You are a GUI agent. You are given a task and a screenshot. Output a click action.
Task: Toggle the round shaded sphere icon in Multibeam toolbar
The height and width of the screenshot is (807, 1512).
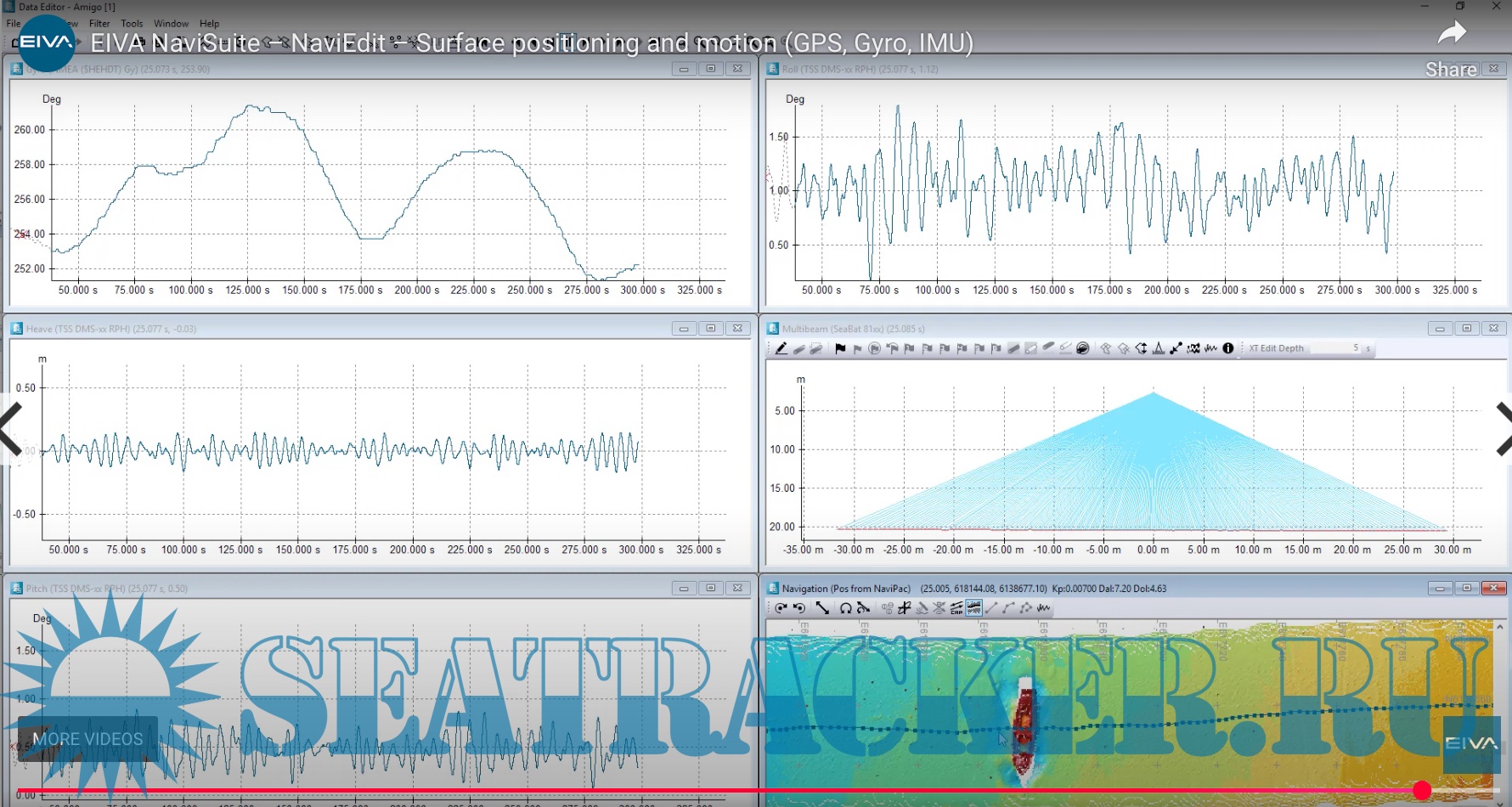coord(1083,348)
